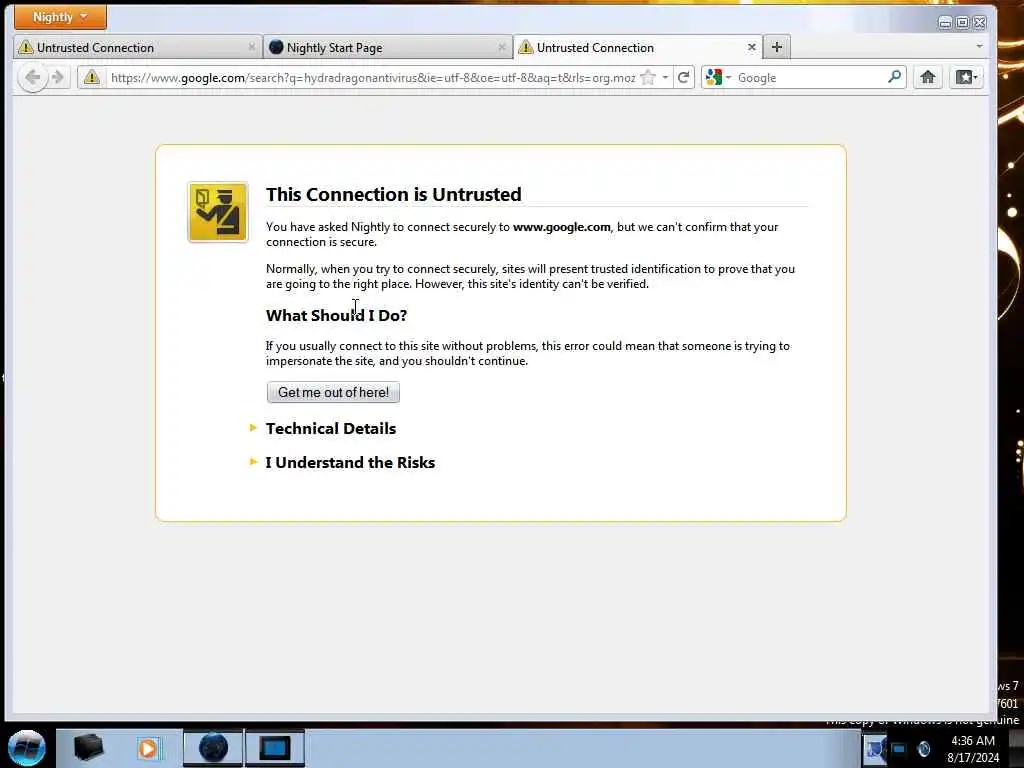Click the google.com URL address field
The height and width of the screenshot is (768, 1024).
(x=372, y=78)
